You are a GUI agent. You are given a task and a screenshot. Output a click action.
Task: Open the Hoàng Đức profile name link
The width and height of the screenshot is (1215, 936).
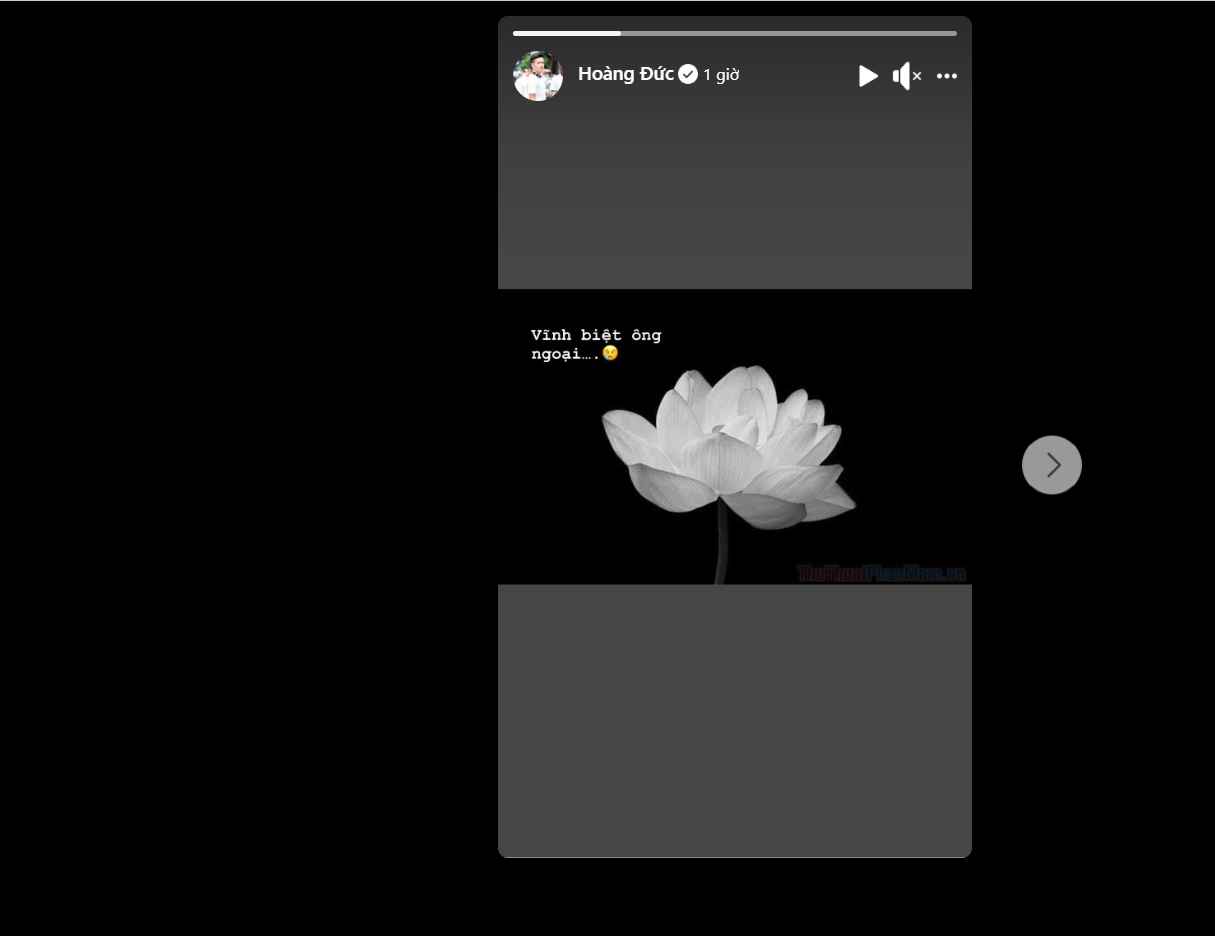[625, 74]
